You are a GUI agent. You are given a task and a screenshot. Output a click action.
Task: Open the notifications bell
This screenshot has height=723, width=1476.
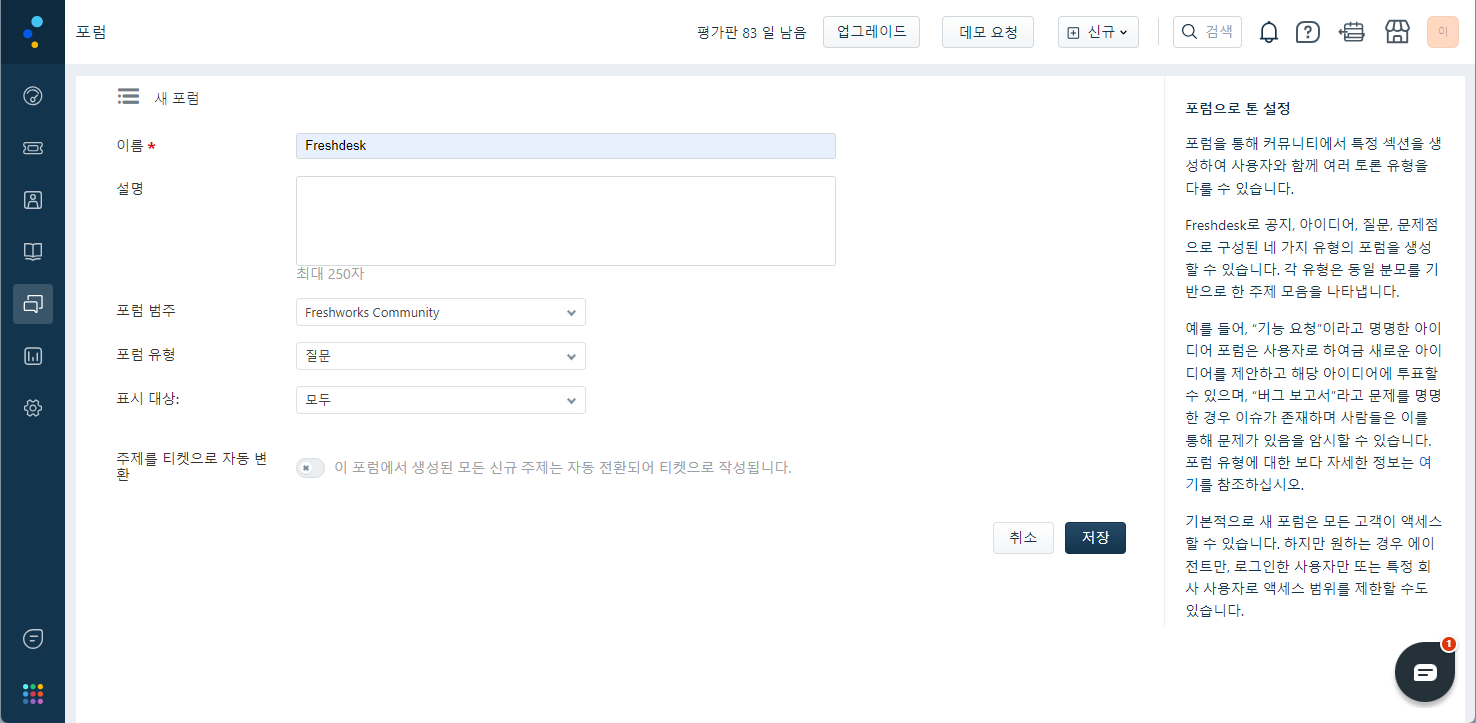(x=1269, y=32)
